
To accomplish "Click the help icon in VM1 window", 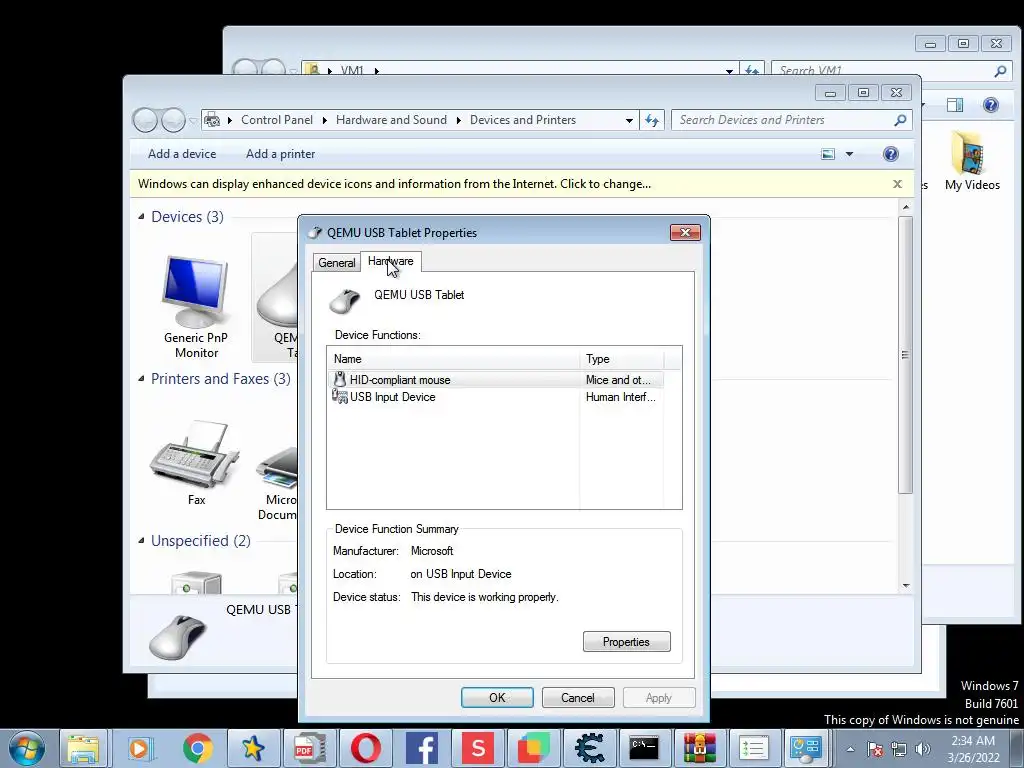I will (991, 105).
